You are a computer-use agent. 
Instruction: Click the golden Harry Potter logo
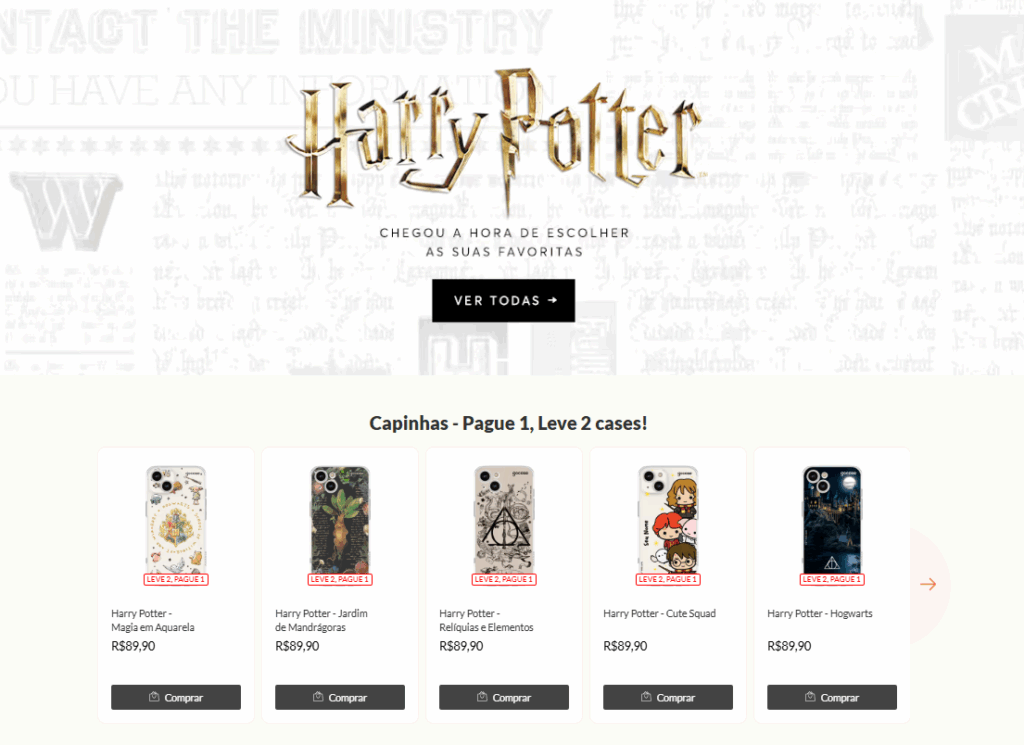(x=496, y=139)
